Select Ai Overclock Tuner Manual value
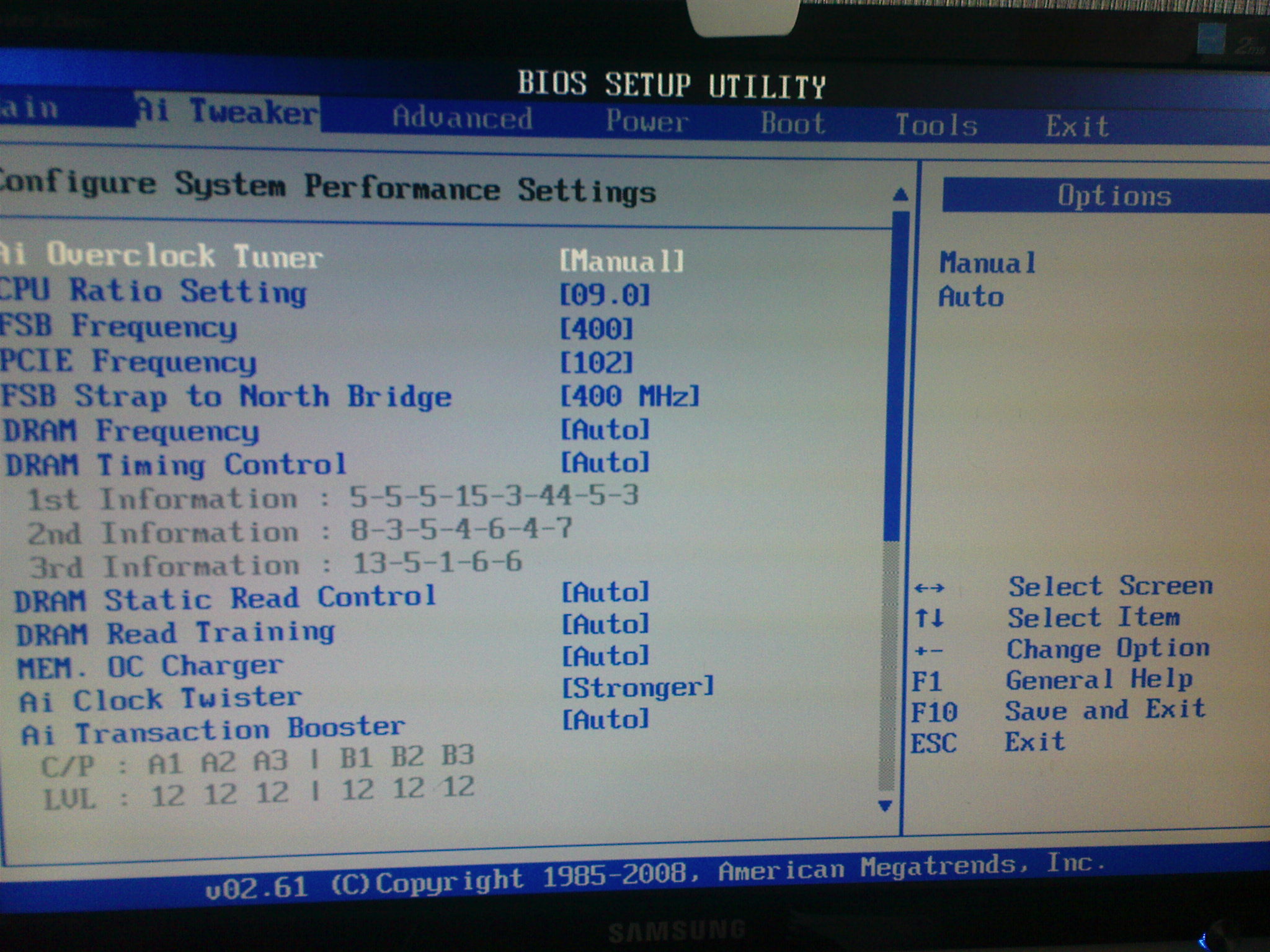 coord(621,260)
